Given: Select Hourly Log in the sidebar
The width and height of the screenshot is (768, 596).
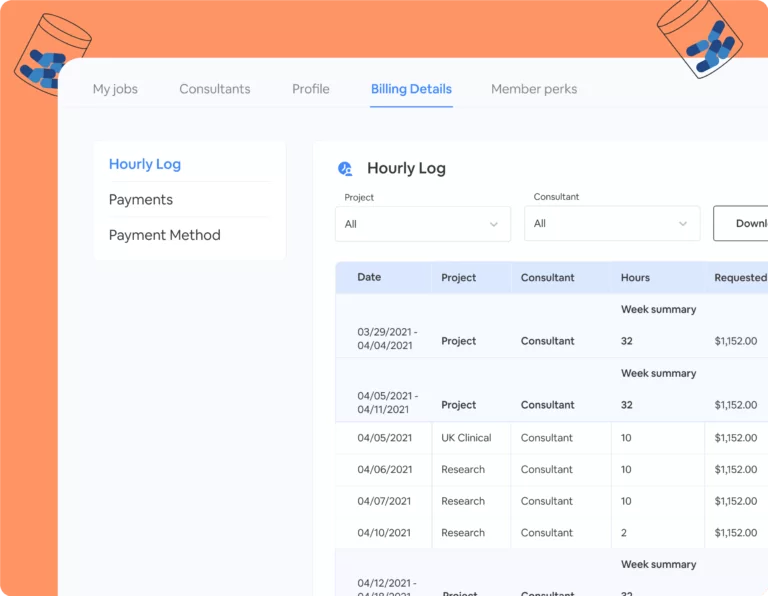Looking at the screenshot, I should pos(145,164).
